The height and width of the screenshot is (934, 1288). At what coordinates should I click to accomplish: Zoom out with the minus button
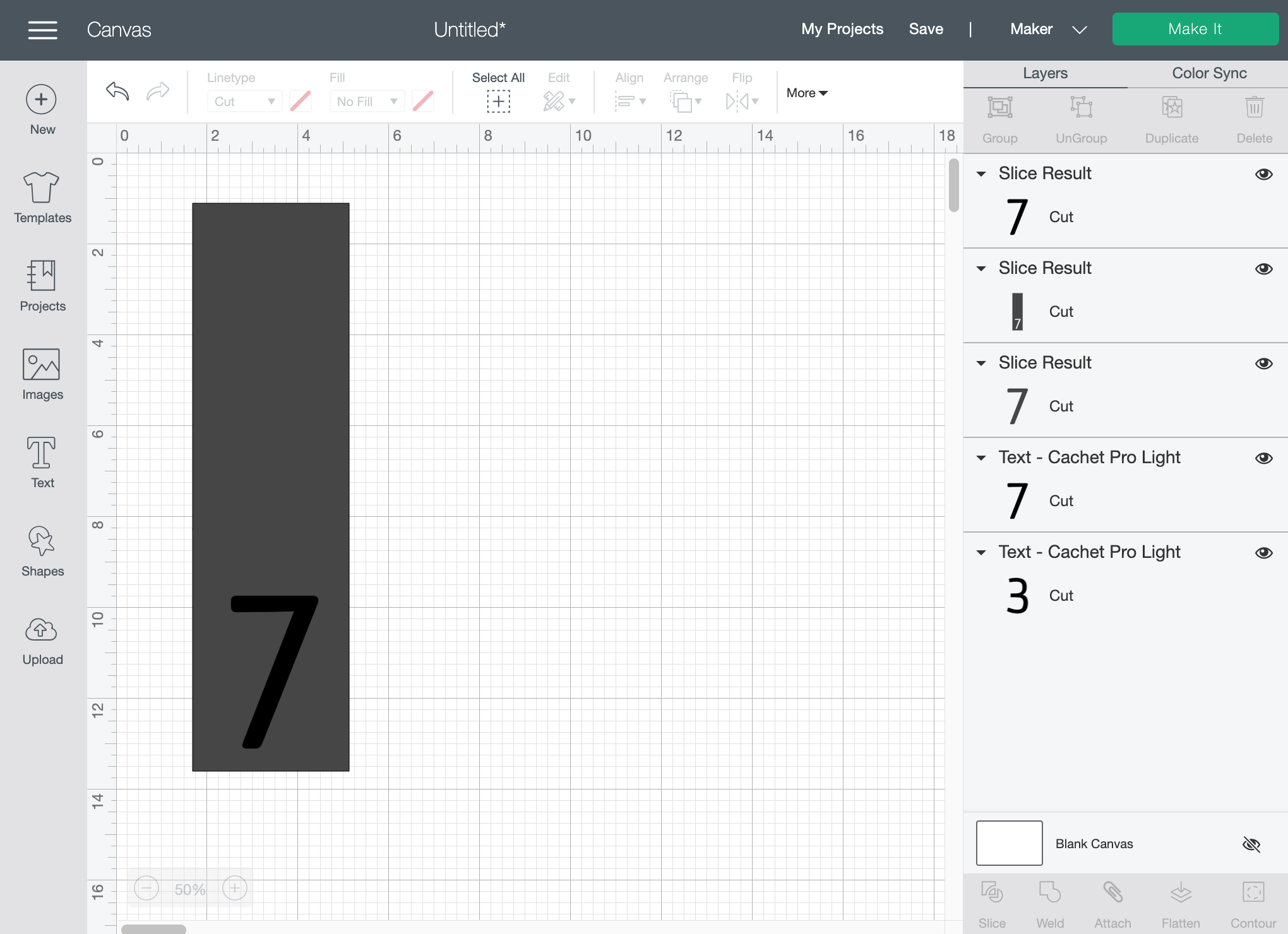[146, 889]
